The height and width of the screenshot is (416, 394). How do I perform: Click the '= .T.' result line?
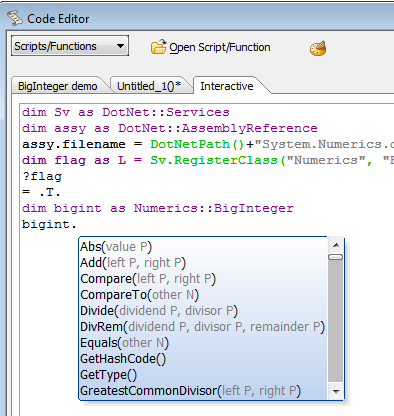[x=41, y=192]
